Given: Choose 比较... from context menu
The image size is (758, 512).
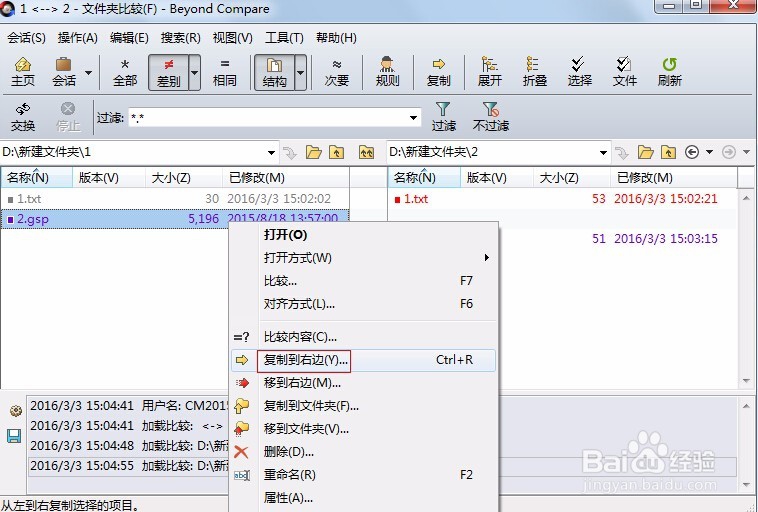Looking at the screenshot, I should click(364, 281).
